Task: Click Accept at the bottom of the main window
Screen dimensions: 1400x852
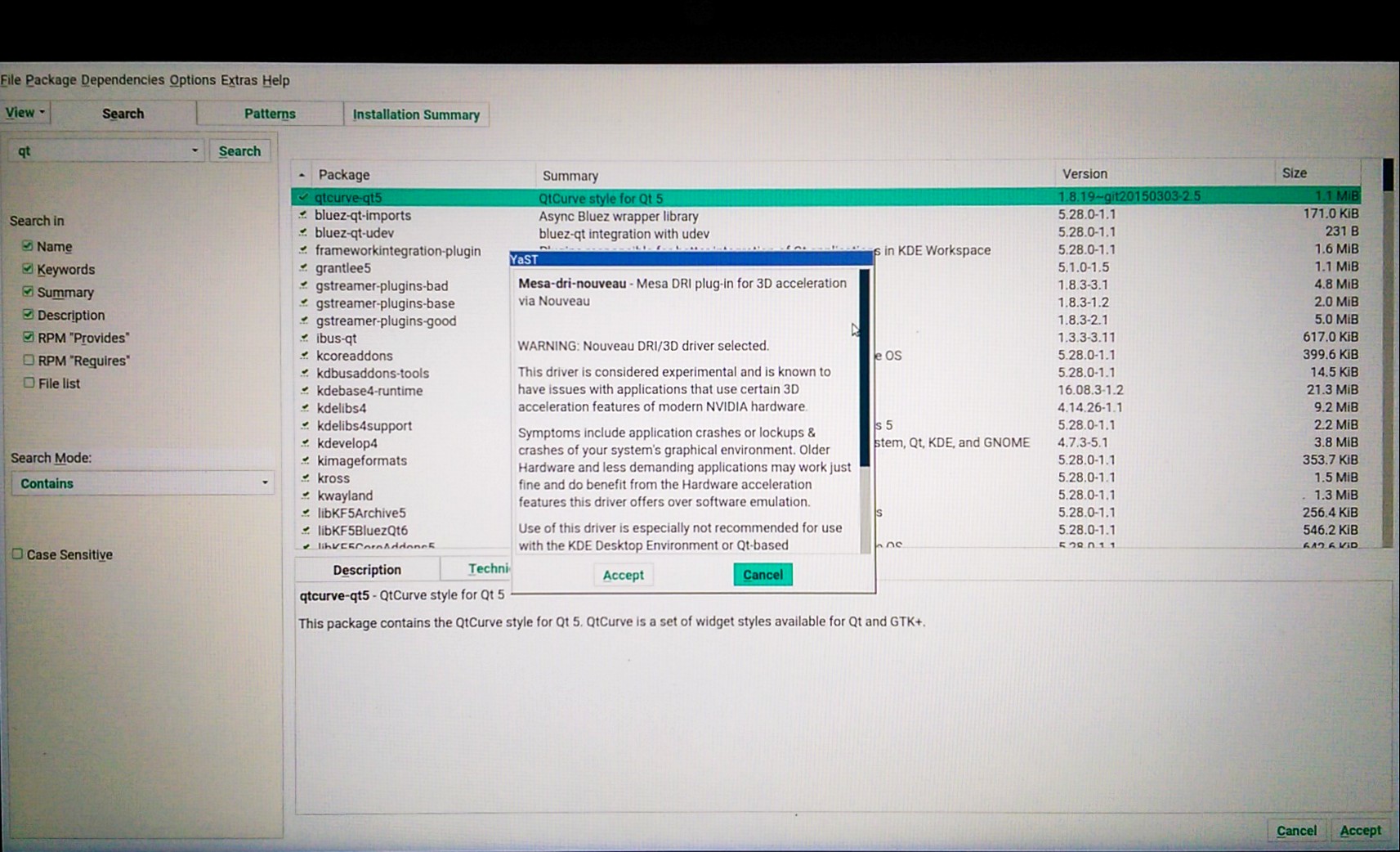Action: coord(1360,831)
